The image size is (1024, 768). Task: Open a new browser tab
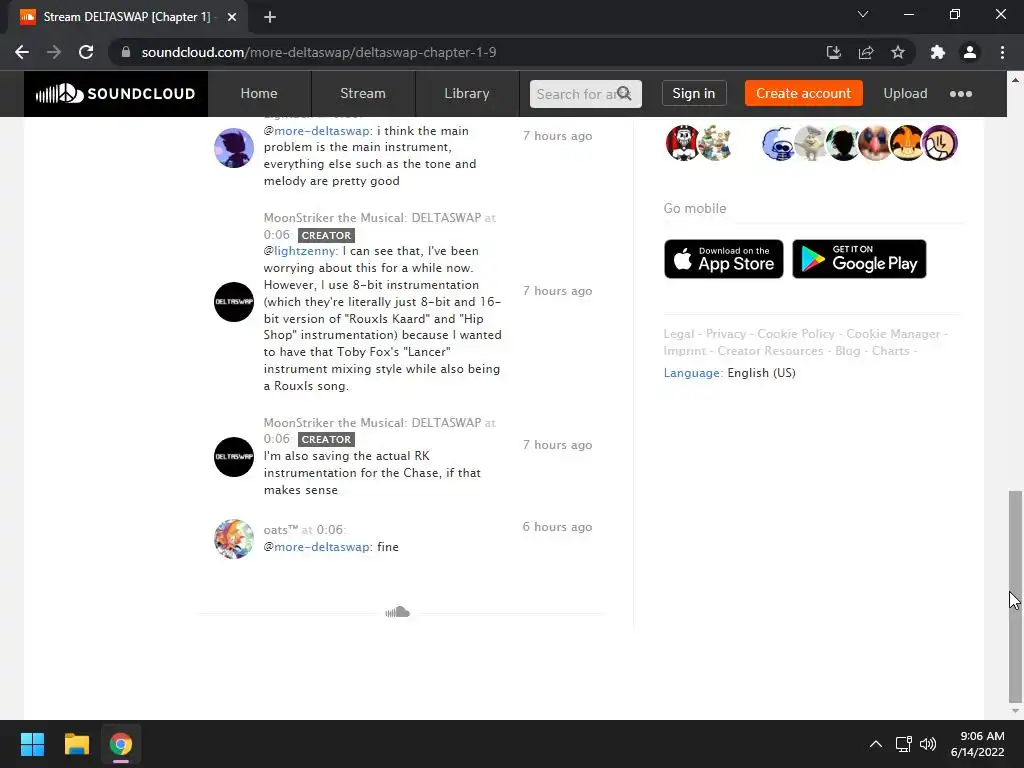[x=270, y=17]
